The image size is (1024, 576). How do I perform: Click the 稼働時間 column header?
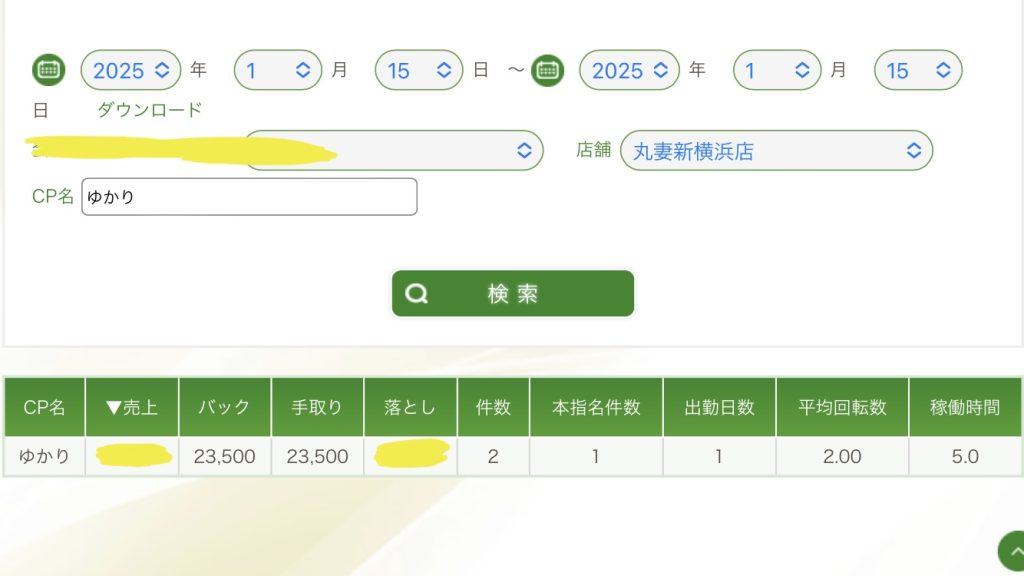coord(965,407)
